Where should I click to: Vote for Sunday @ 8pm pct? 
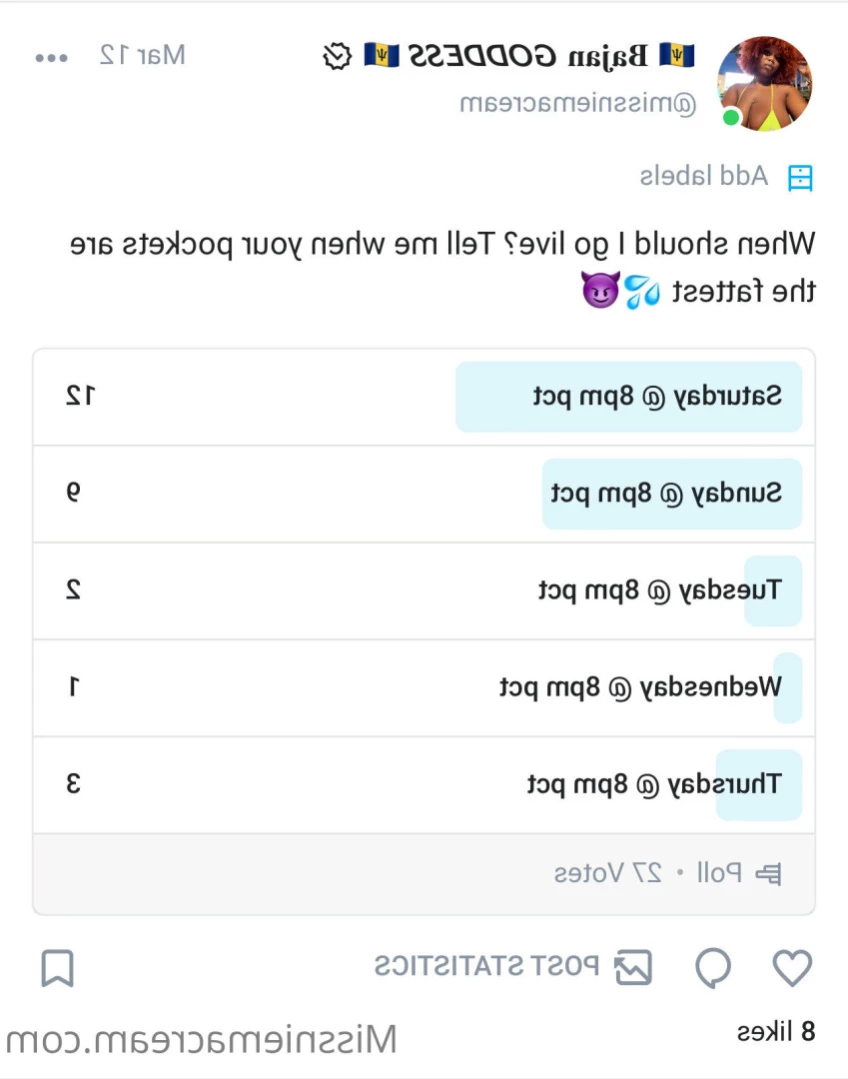(424, 493)
